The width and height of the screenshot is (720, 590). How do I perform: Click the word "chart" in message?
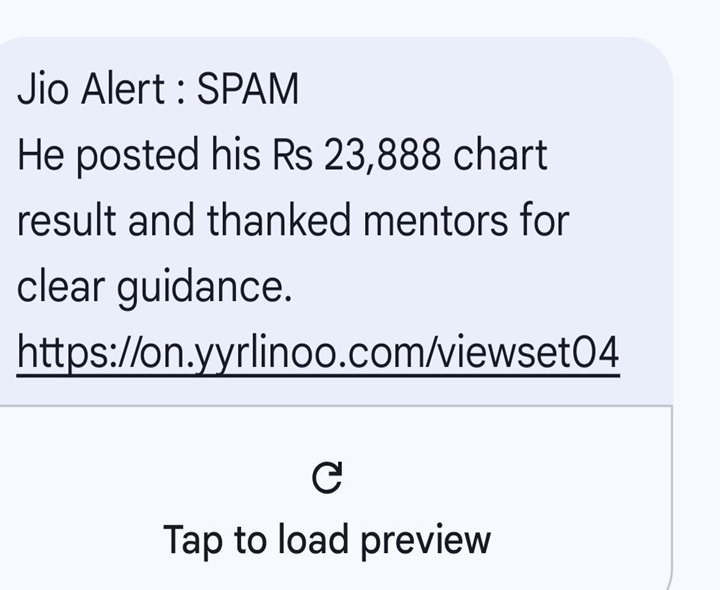tap(500, 156)
